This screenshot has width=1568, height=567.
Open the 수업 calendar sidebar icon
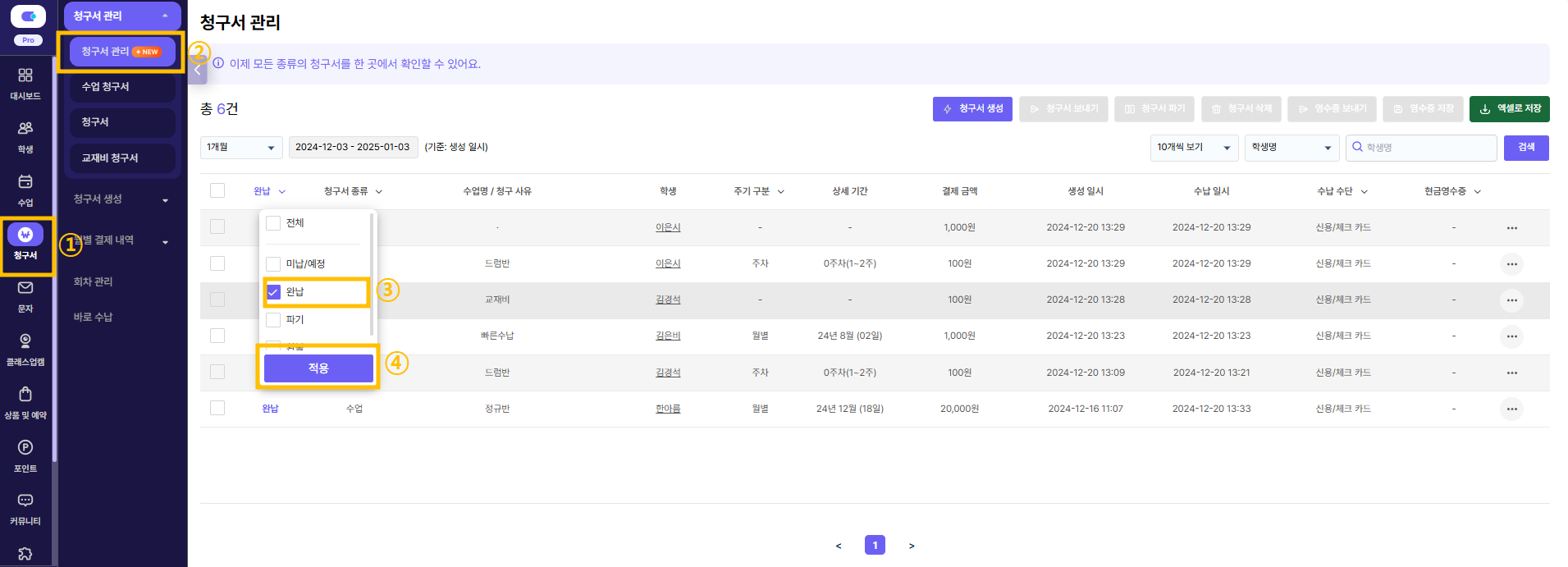pyautogui.click(x=25, y=181)
